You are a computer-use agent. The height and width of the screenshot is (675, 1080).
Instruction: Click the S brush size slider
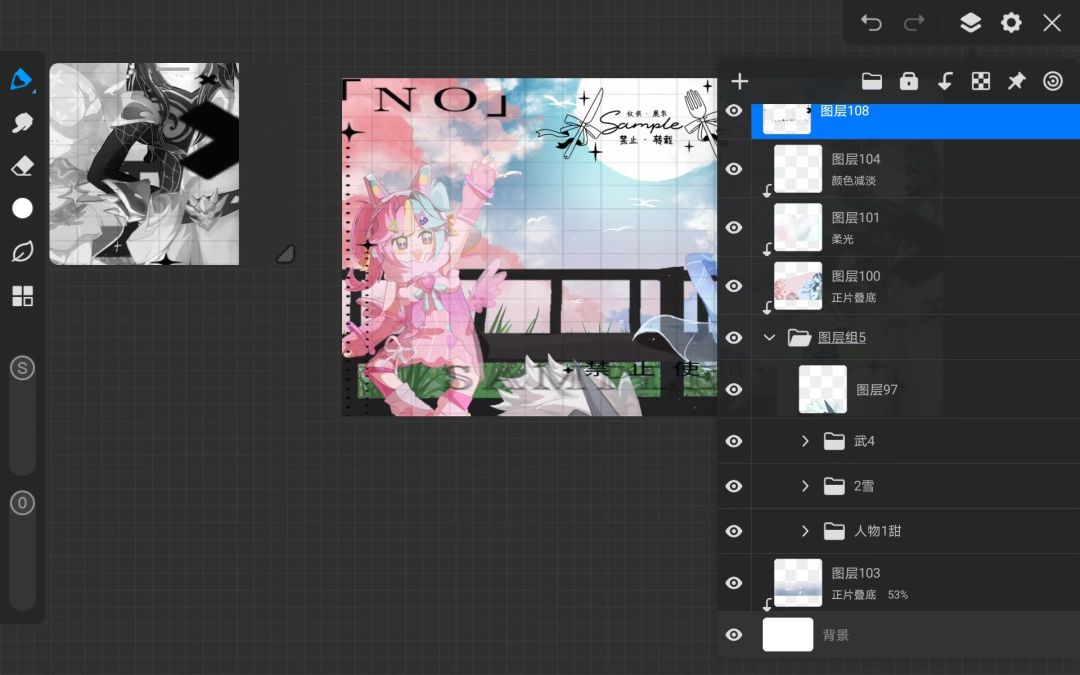pyautogui.click(x=22, y=415)
